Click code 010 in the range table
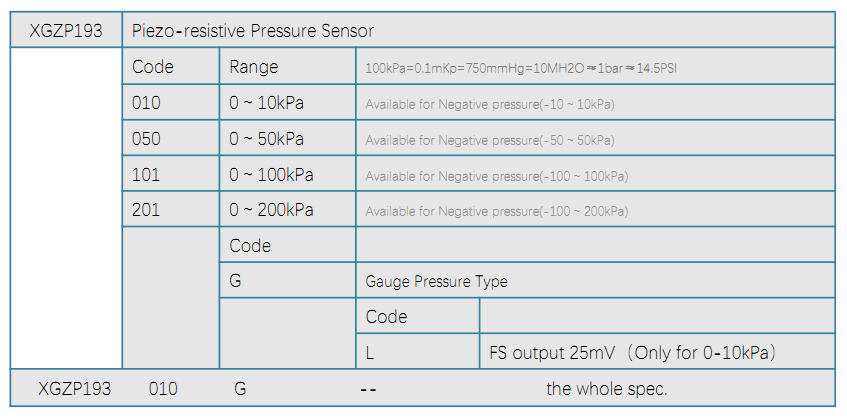The height and width of the screenshot is (418, 847). click(171, 103)
